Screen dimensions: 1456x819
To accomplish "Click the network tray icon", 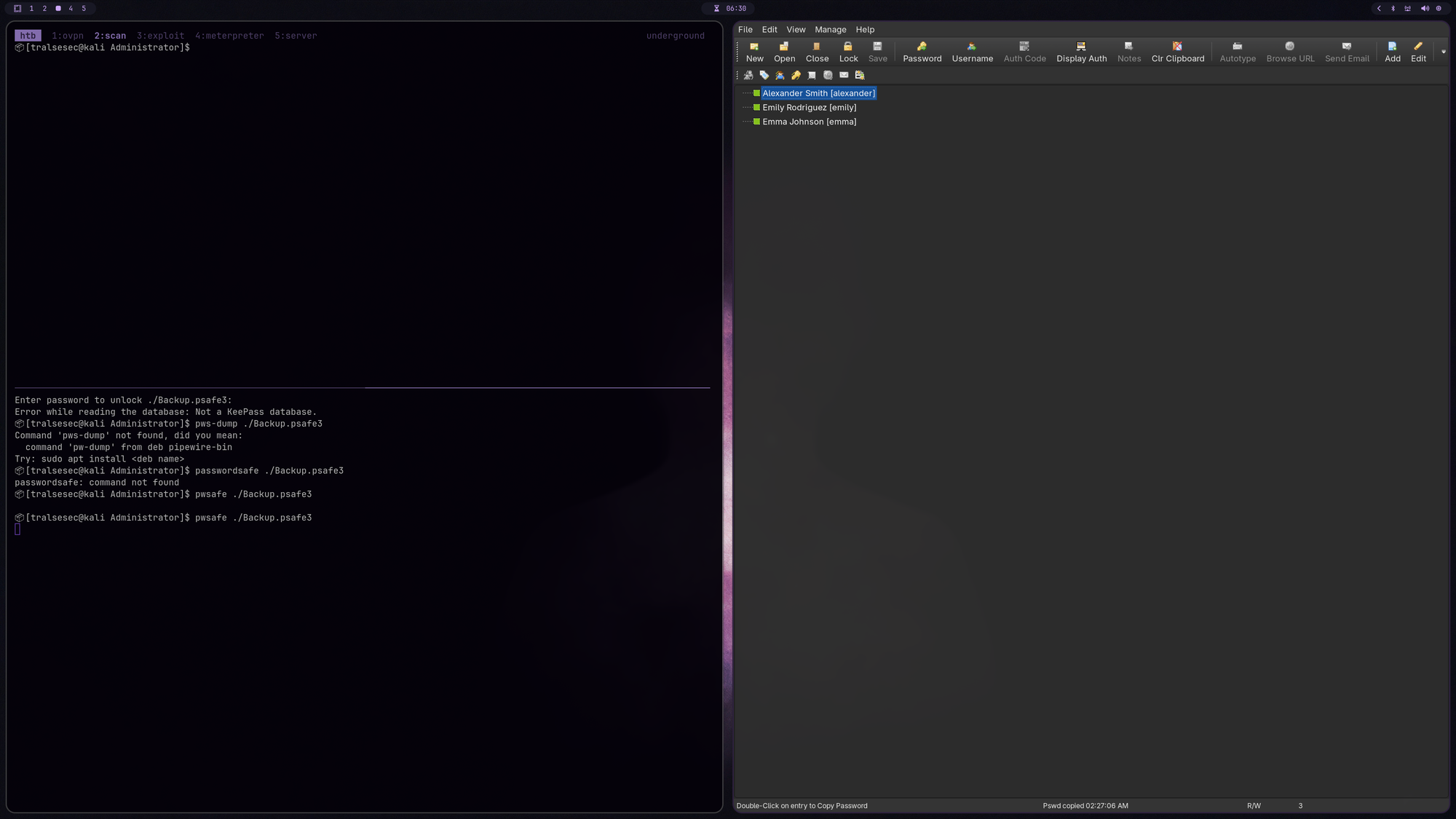I will click(1407, 9).
